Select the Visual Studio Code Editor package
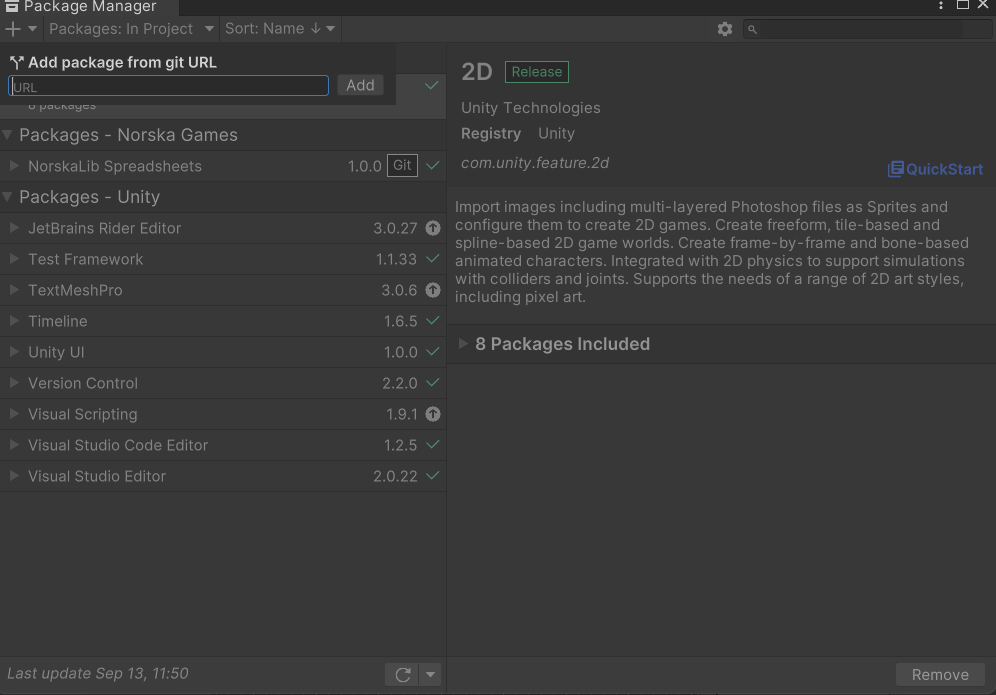 223,445
